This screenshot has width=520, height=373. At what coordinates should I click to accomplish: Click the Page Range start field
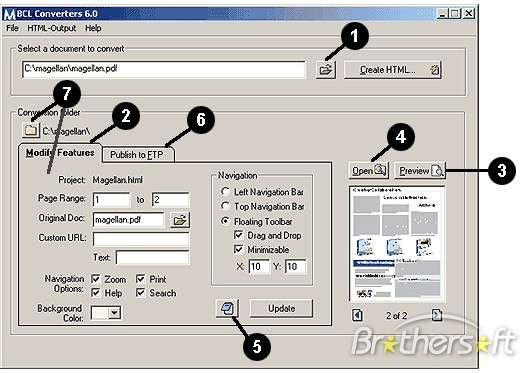click(x=111, y=200)
